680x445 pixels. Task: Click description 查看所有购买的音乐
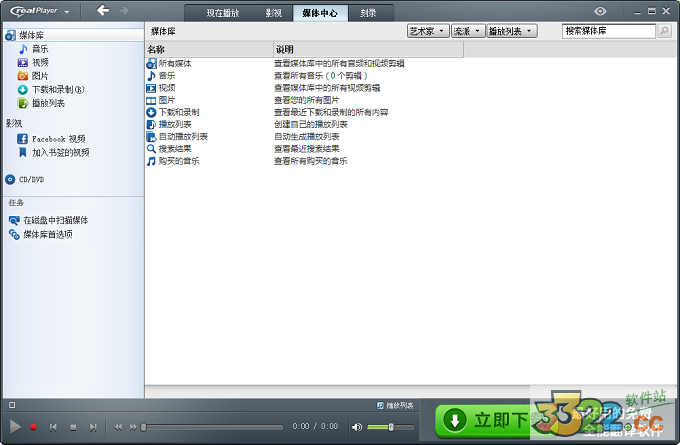[311, 161]
